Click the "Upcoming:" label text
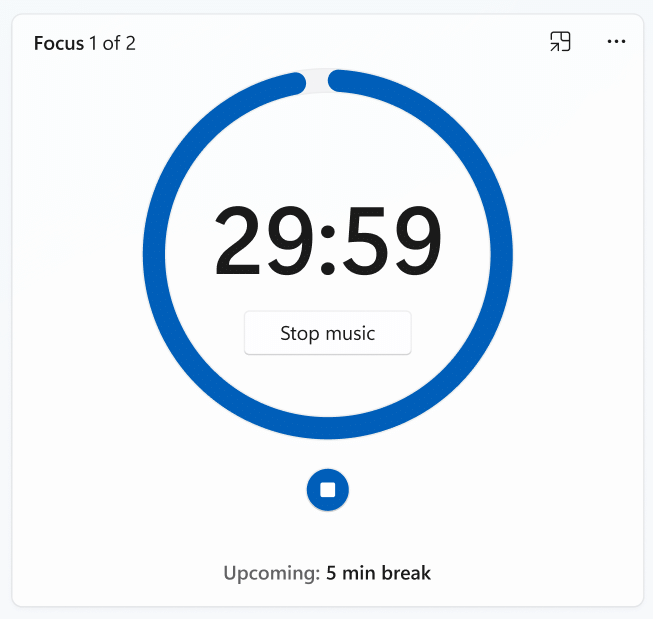This screenshot has height=619, width=653. (x=271, y=574)
